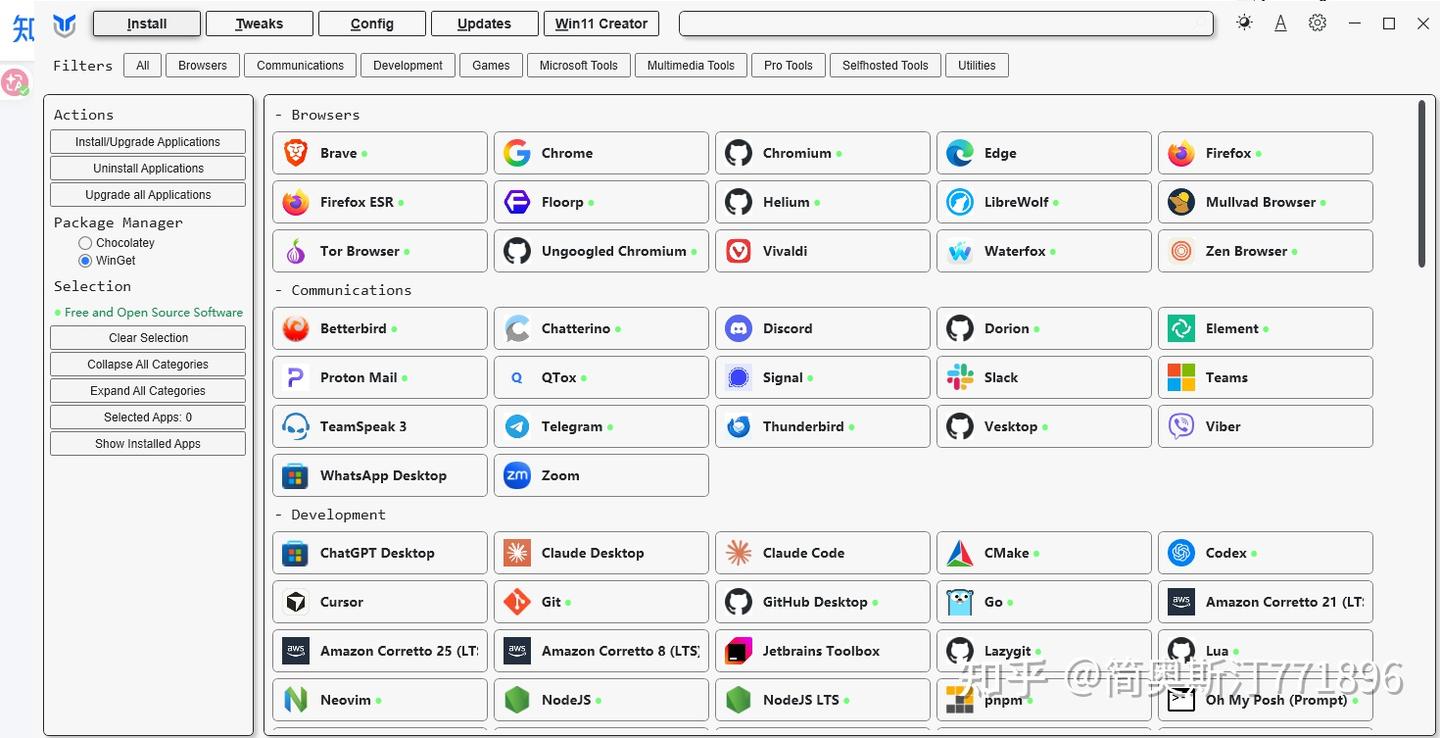The image size is (1440, 738).
Task: Toggle selection of Vesktop
Action: click(x=1044, y=426)
